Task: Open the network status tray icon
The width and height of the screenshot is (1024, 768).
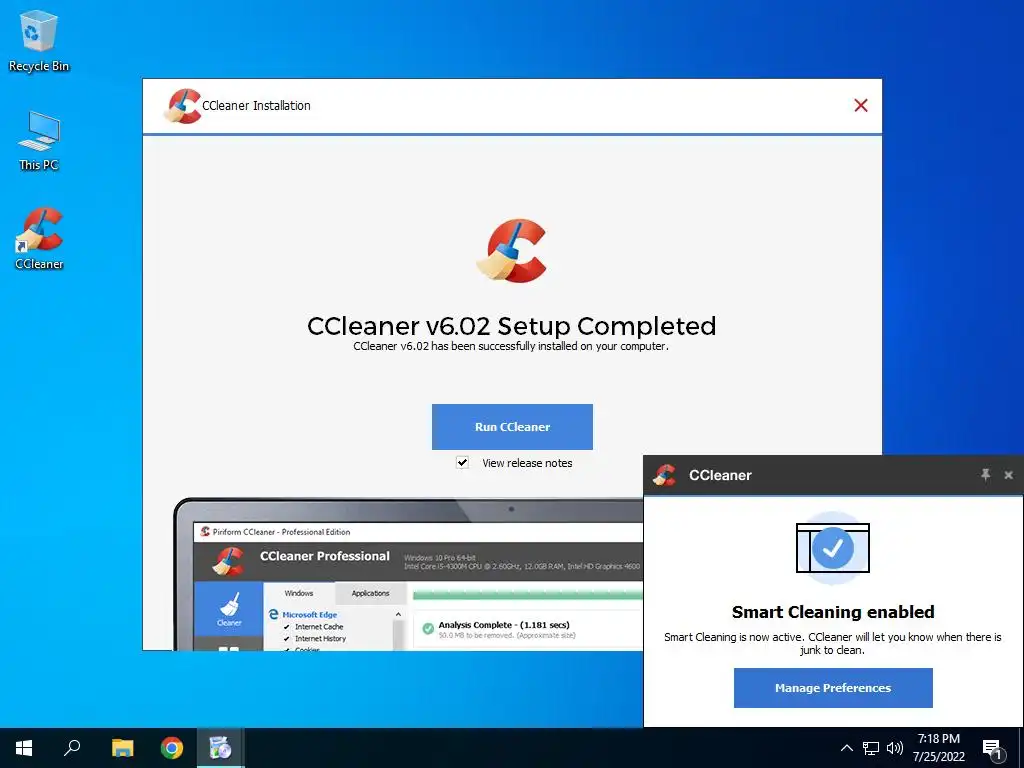Action: pos(871,748)
